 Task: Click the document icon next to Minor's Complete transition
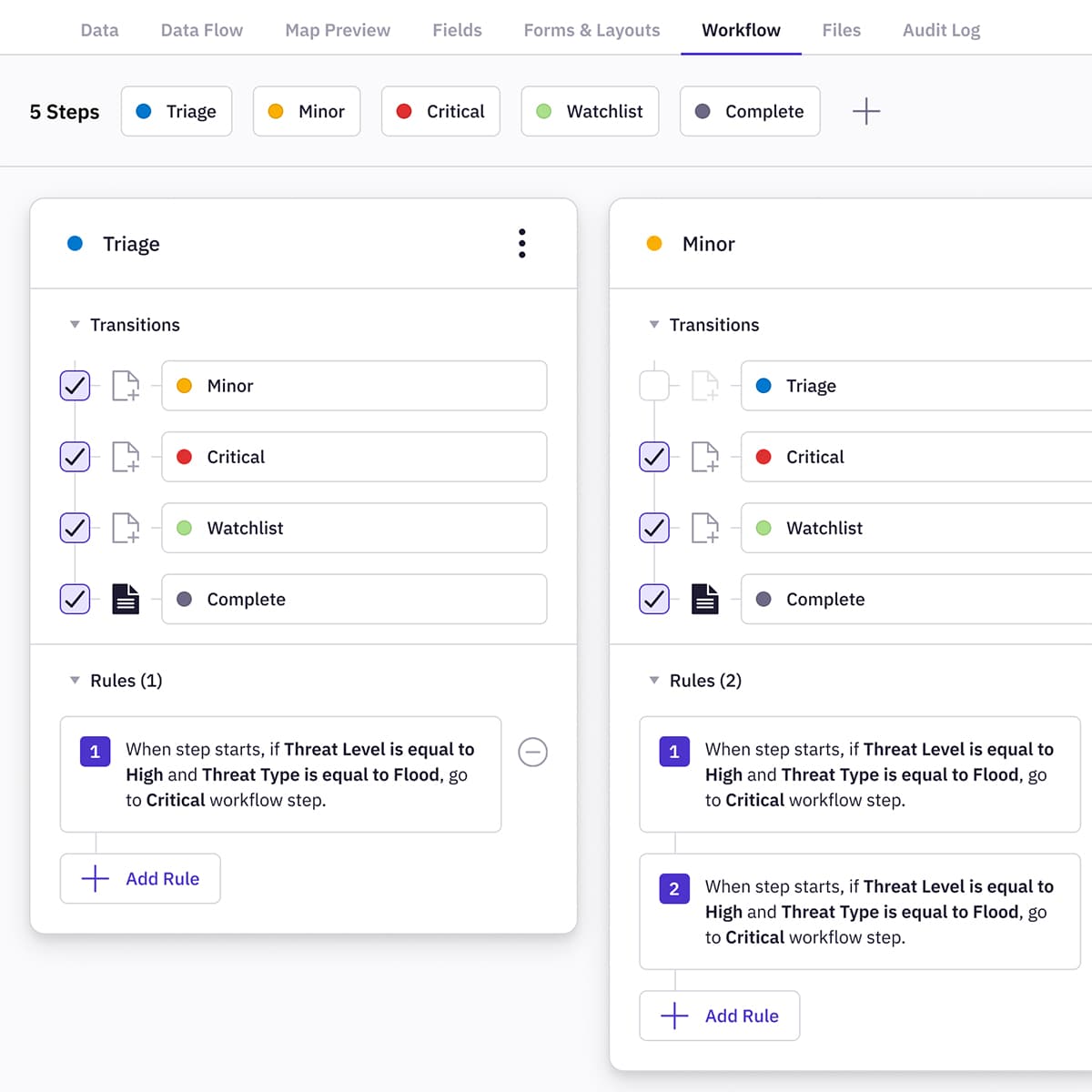coord(705,599)
